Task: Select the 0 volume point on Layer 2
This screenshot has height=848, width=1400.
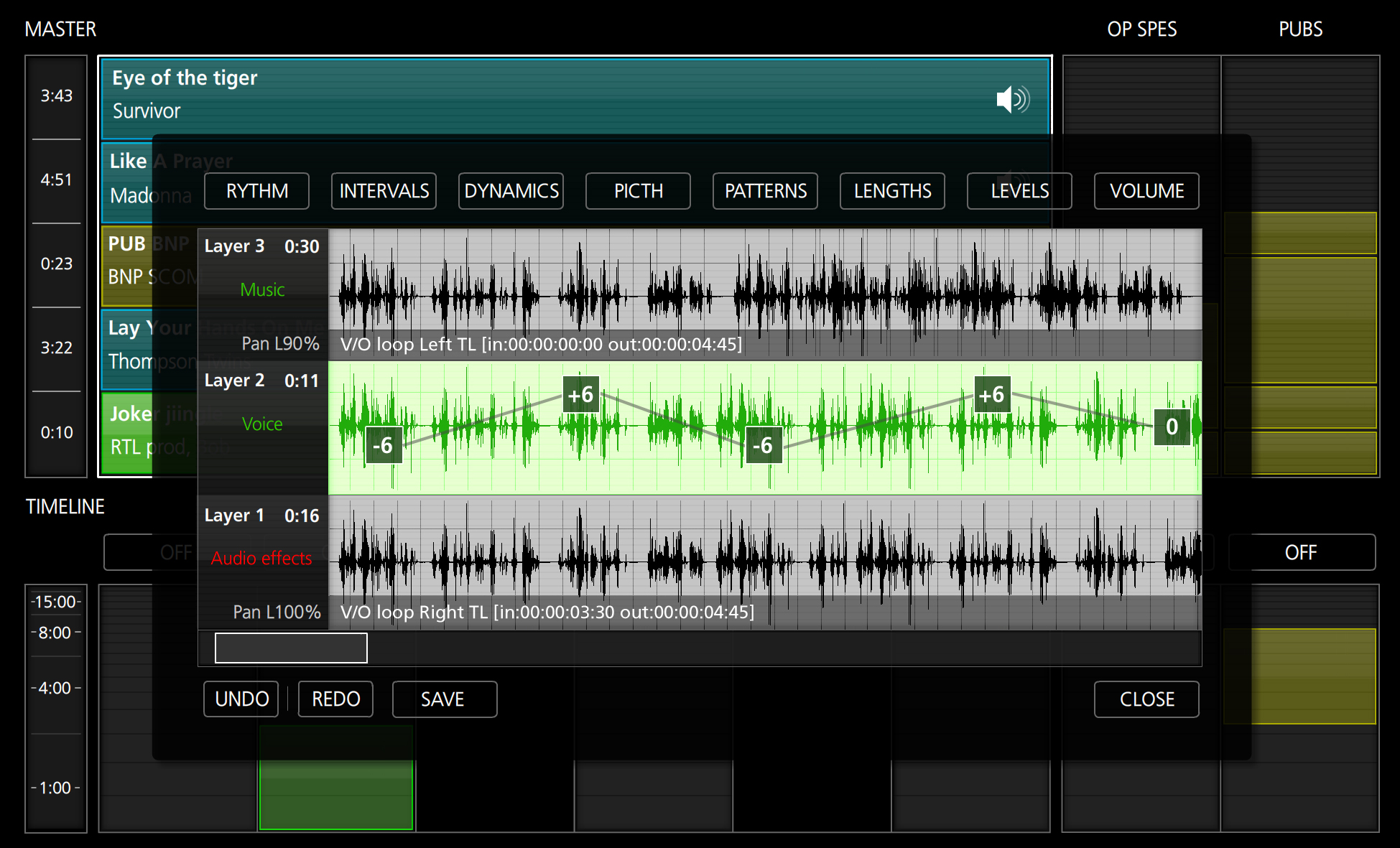Action: coord(1172,427)
